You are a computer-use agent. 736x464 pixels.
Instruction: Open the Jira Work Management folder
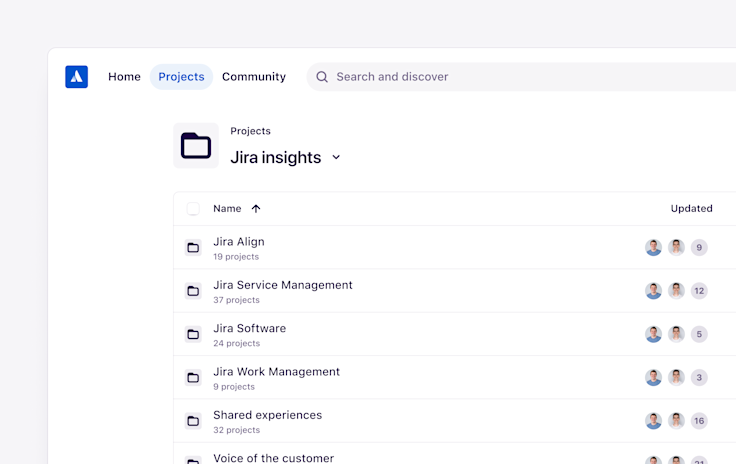pos(276,372)
